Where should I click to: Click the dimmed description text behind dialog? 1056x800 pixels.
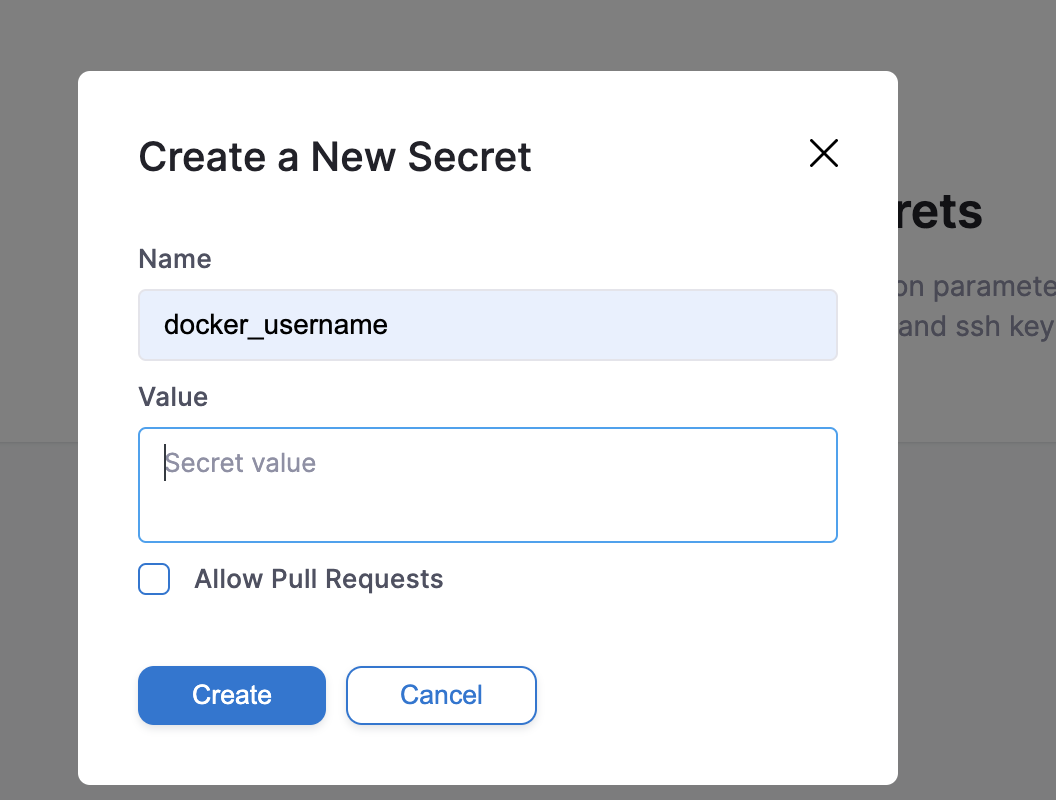976,307
